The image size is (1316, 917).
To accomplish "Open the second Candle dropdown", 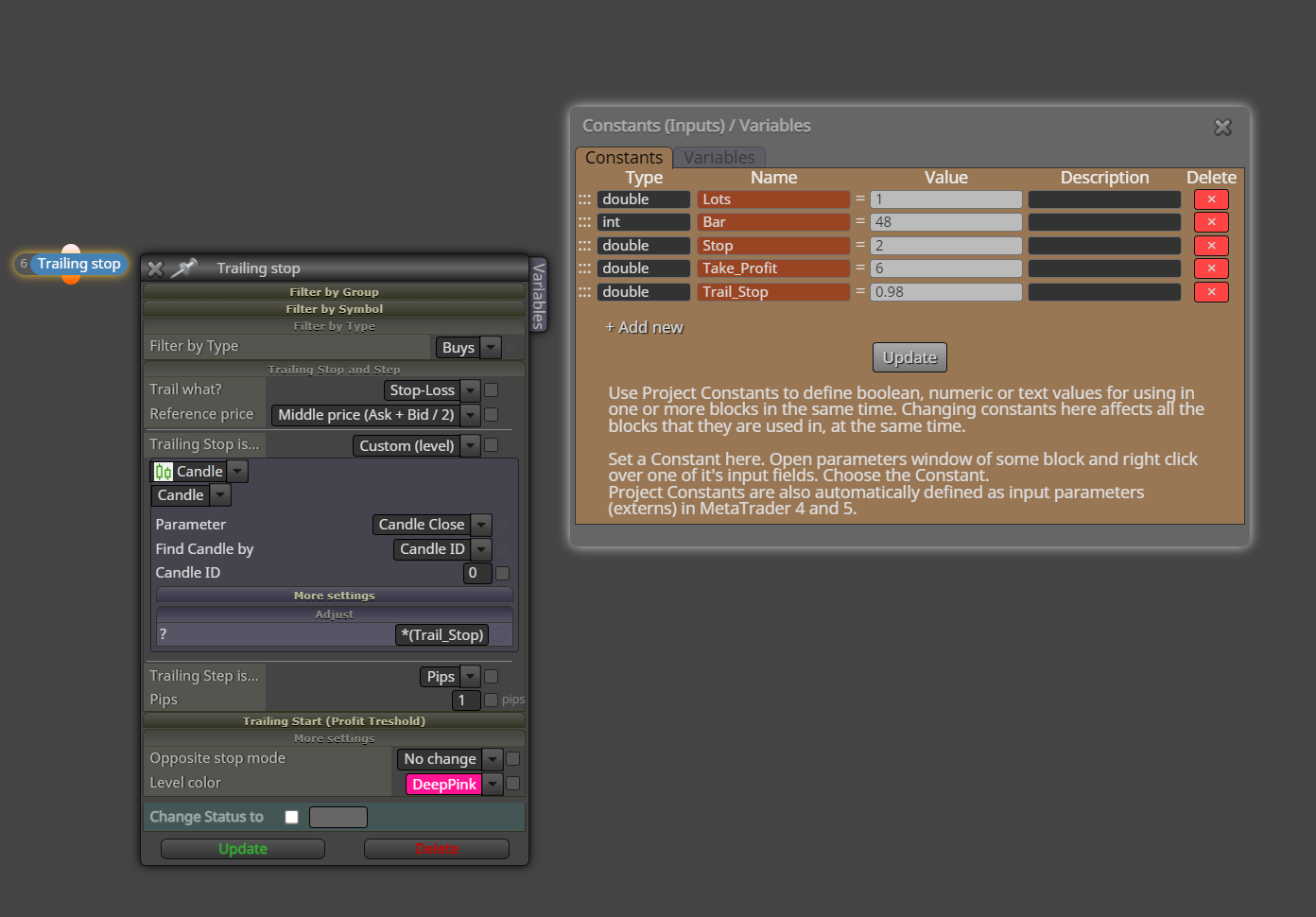I will [x=190, y=494].
